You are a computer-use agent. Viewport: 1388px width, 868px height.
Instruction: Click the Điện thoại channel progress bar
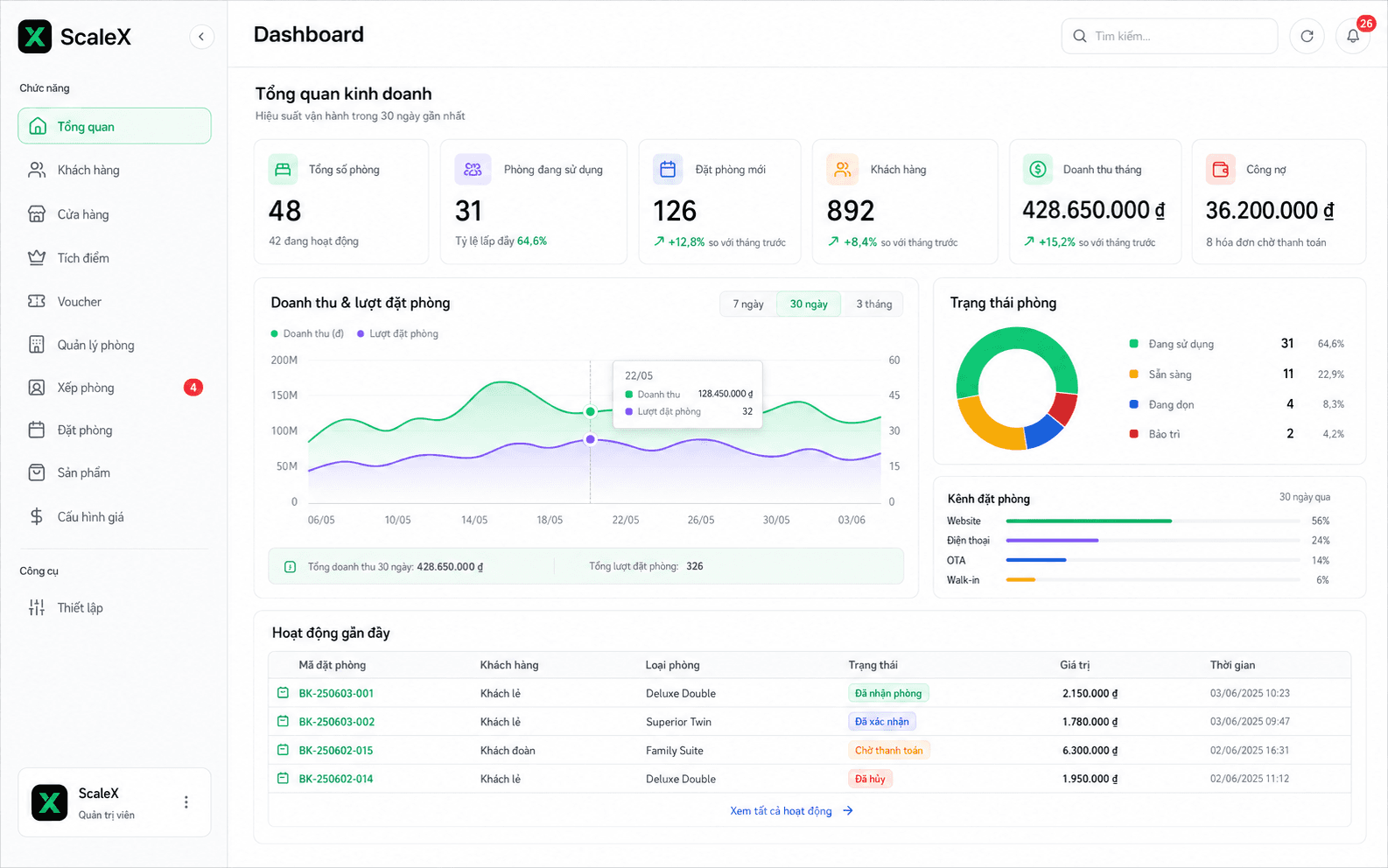[x=1153, y=541]
